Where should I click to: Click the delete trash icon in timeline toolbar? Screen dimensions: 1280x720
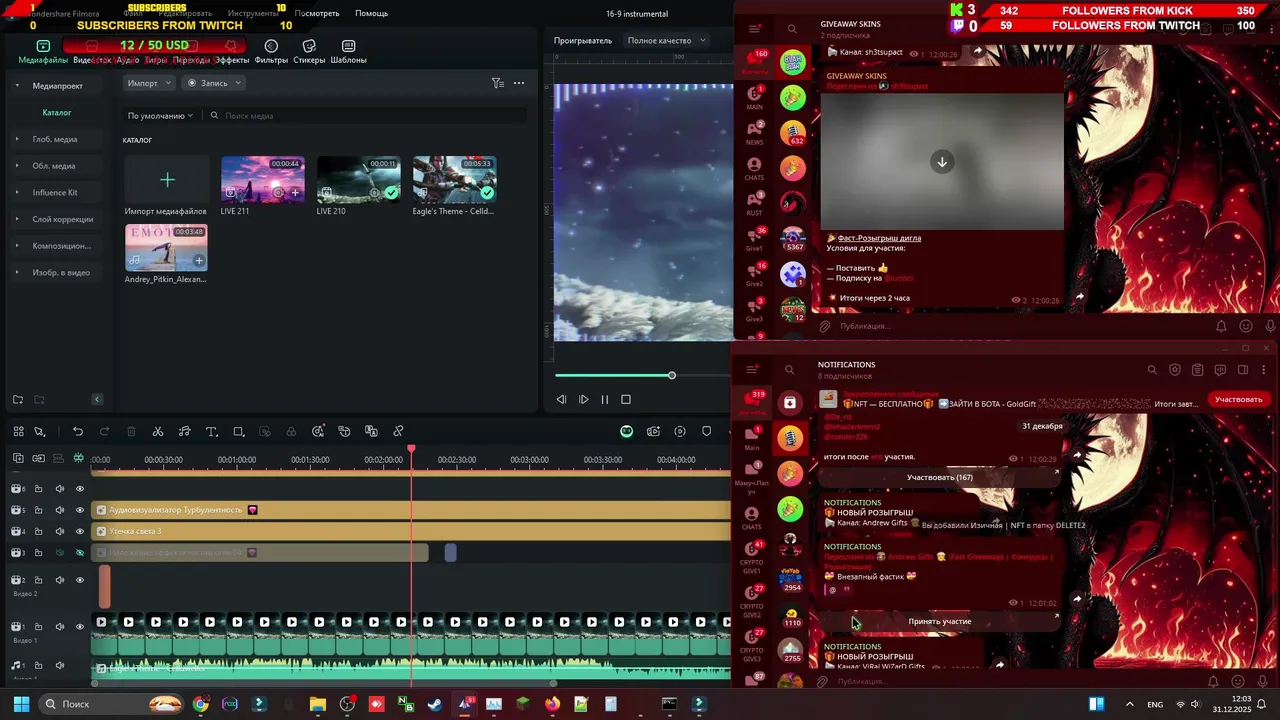pyautogui.click(x=131, y=431)
